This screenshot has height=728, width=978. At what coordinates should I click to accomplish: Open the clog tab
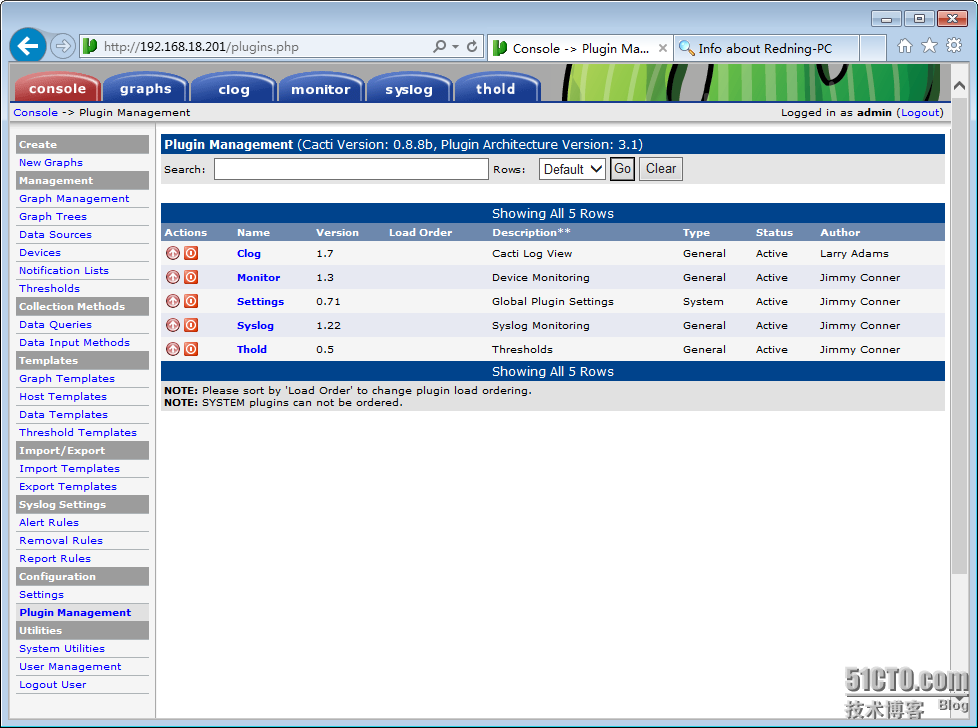(234, 88)
